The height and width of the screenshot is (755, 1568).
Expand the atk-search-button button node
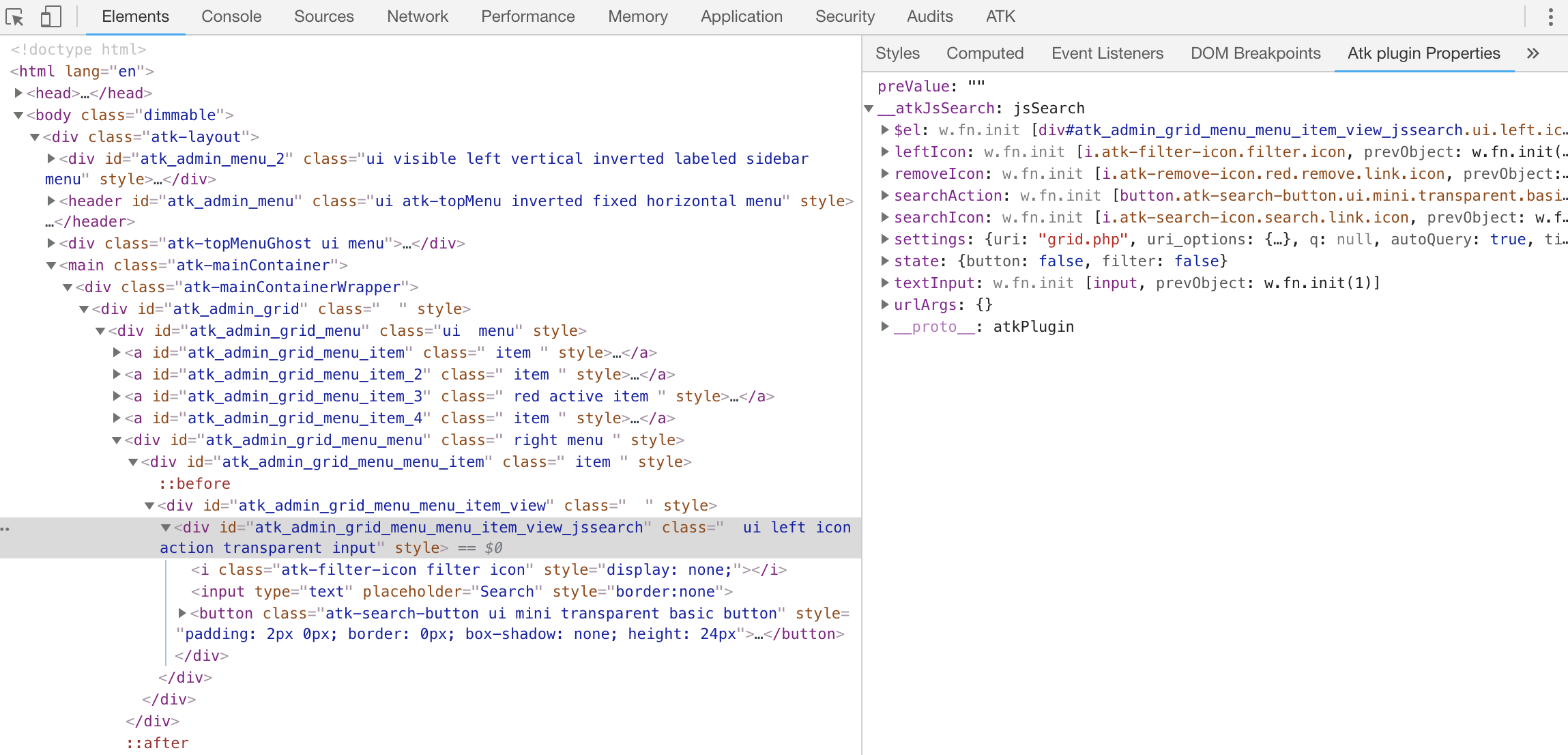coord(182,613)
